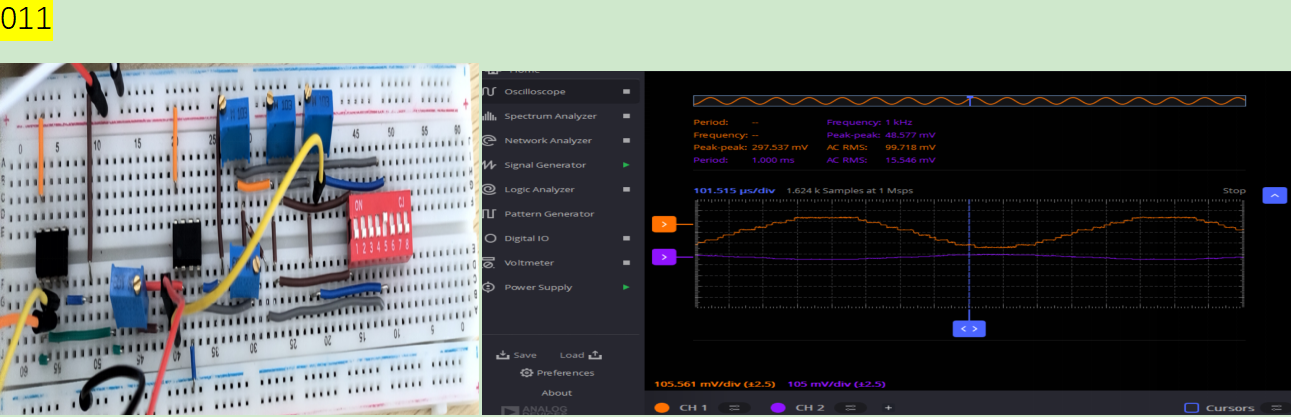Screen dimensions: 1291x417
Task: Open CH 1 settings menu button
Action: point(733,407)
